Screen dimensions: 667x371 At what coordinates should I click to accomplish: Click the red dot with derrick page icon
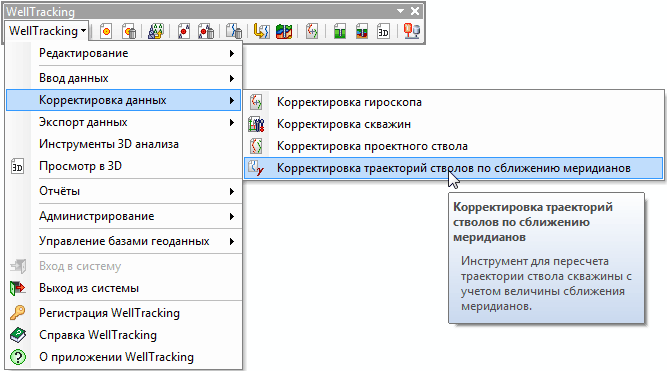point(184,31)
